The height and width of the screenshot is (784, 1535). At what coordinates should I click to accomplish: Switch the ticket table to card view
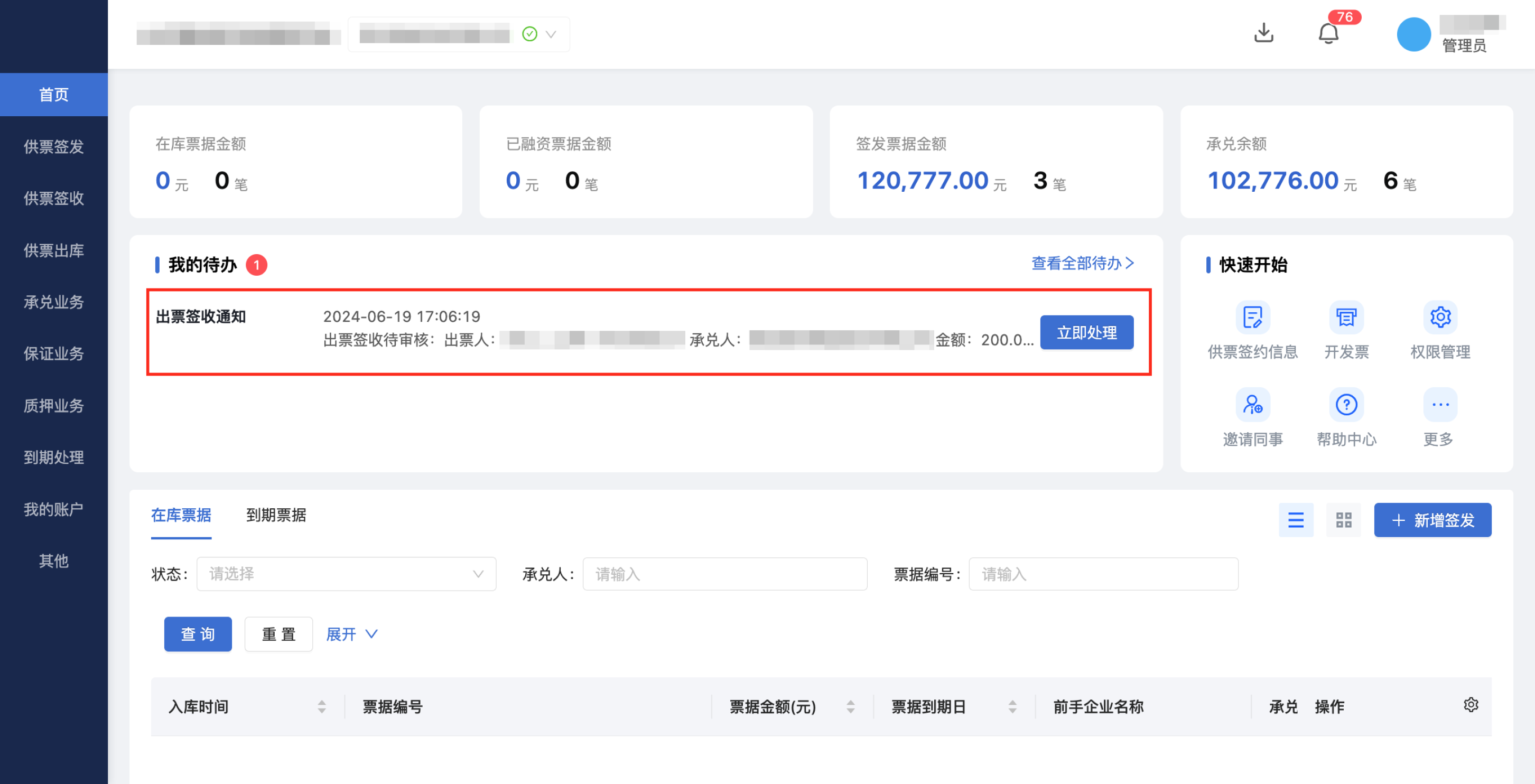(x=1343, y=519)
